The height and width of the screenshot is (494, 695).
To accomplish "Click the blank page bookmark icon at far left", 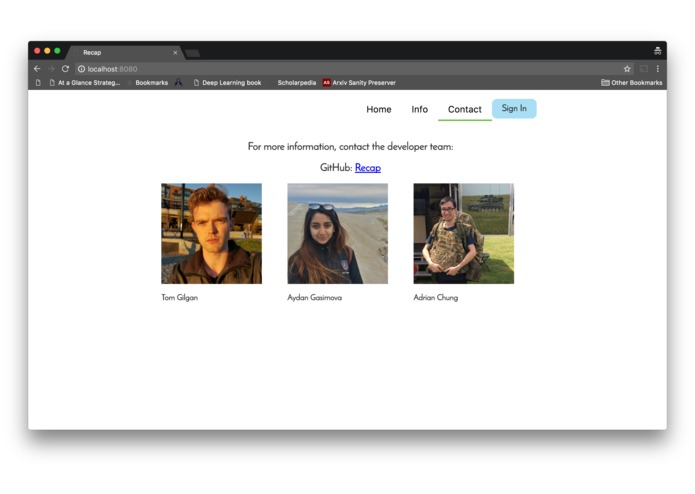I will click(38, 82).
